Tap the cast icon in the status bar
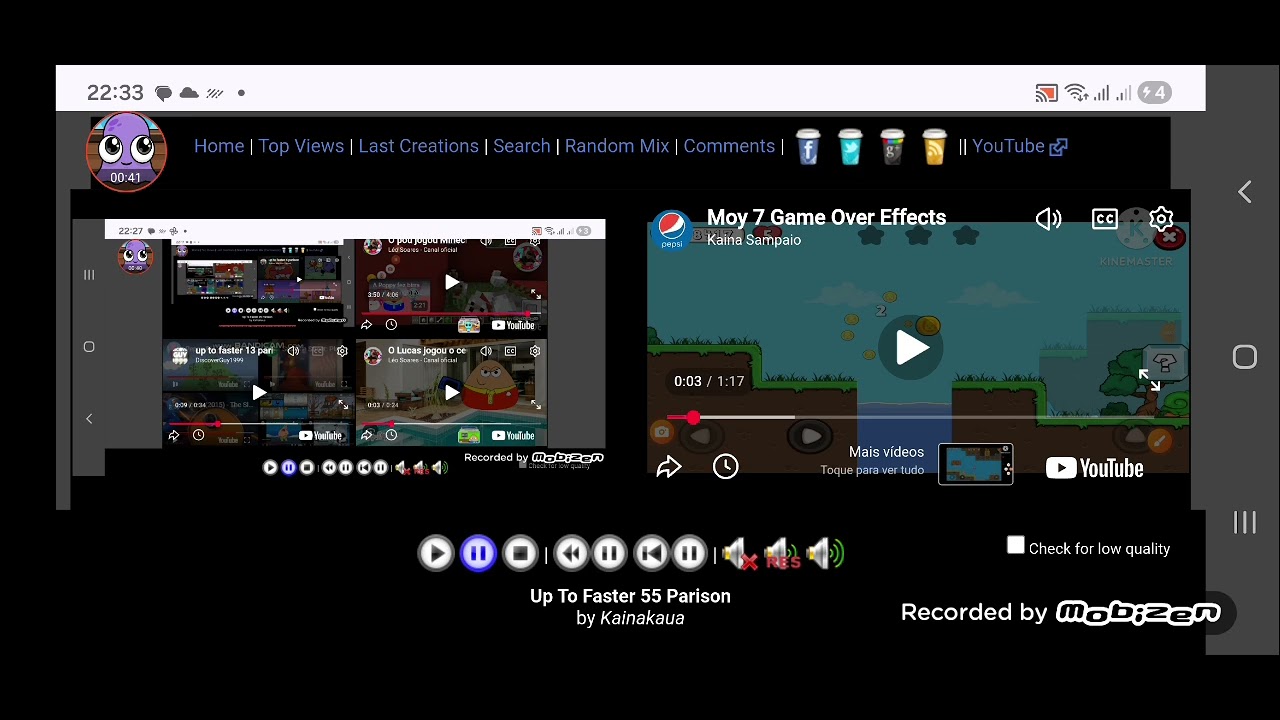This screenshot has height=720, width=1280. 1046,93
